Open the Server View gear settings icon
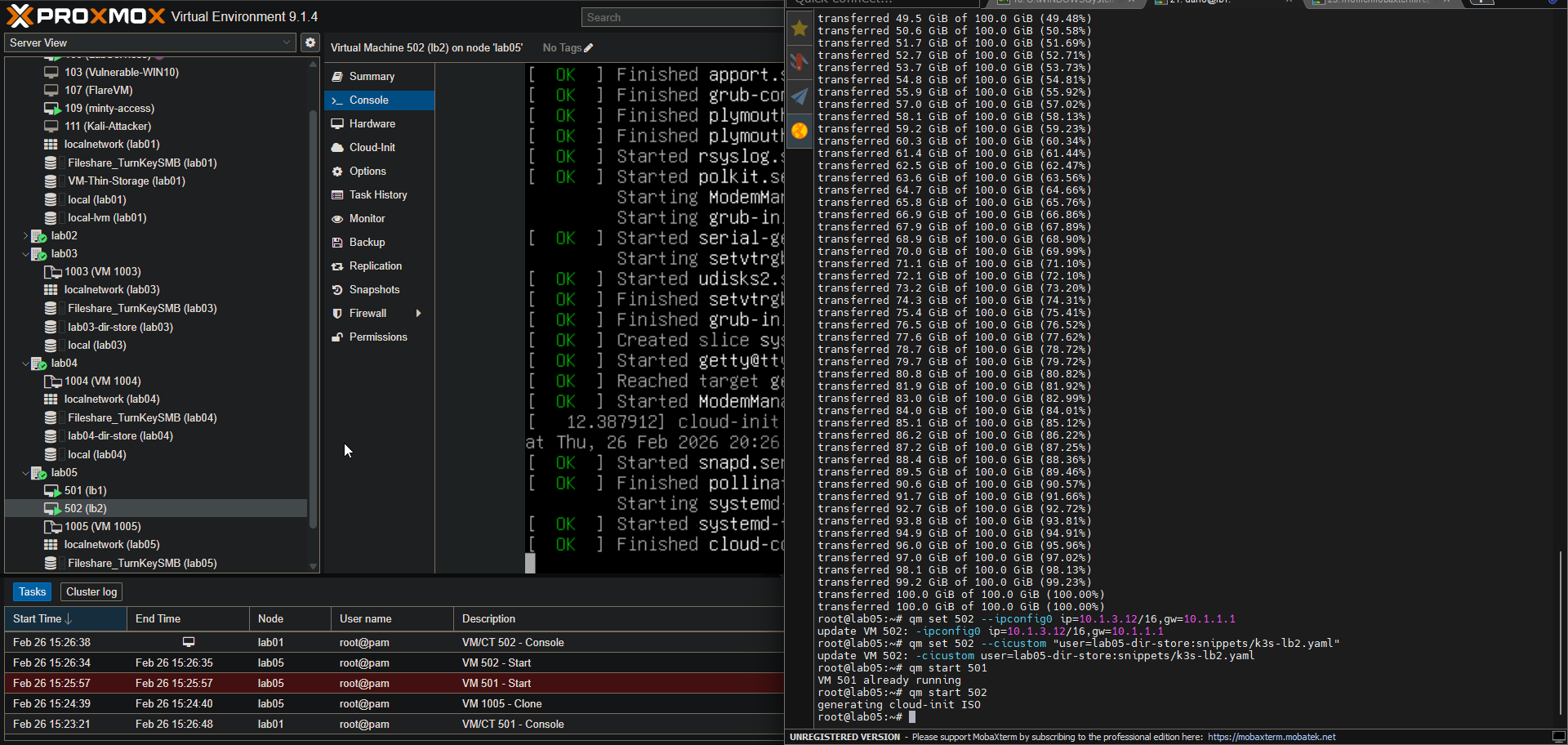Image resolution: width=1568 pixels, height=745 pixels. [310, 42]
